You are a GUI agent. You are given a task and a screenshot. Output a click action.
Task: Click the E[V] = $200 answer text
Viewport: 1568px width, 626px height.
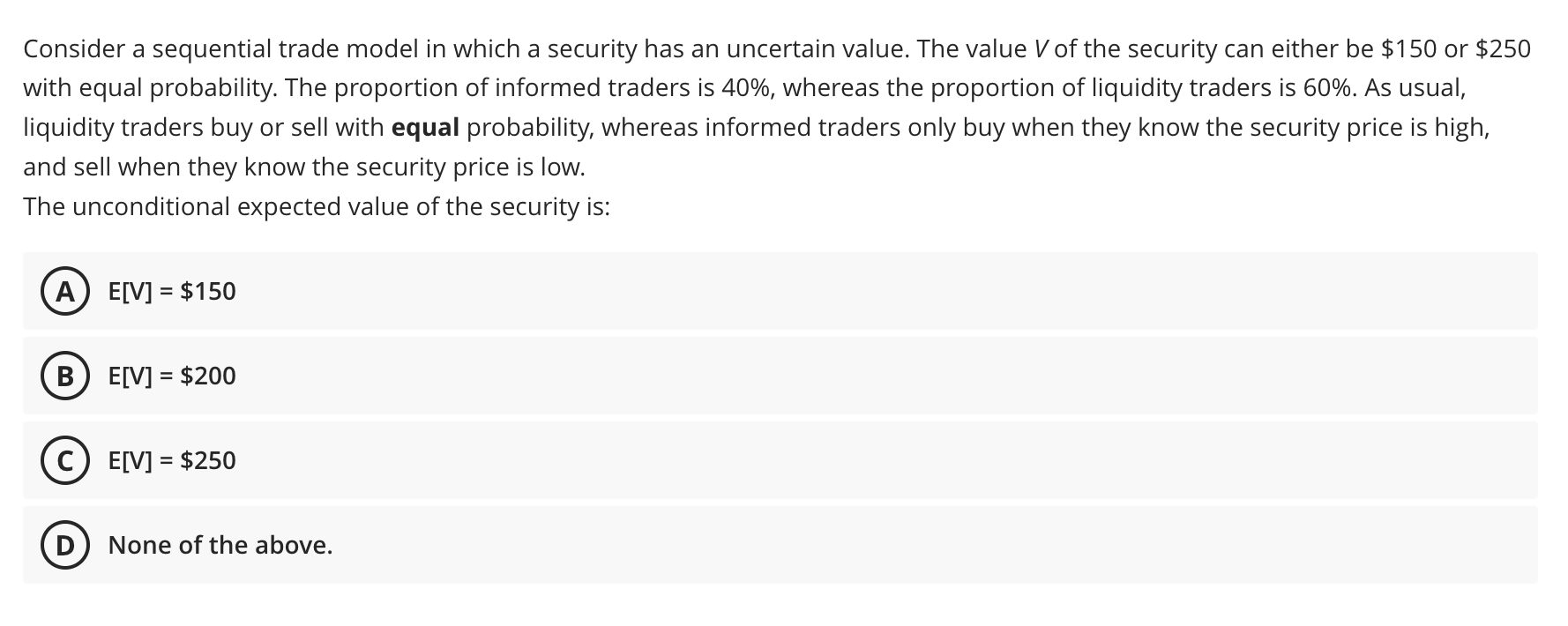click(x=171, y=376)
